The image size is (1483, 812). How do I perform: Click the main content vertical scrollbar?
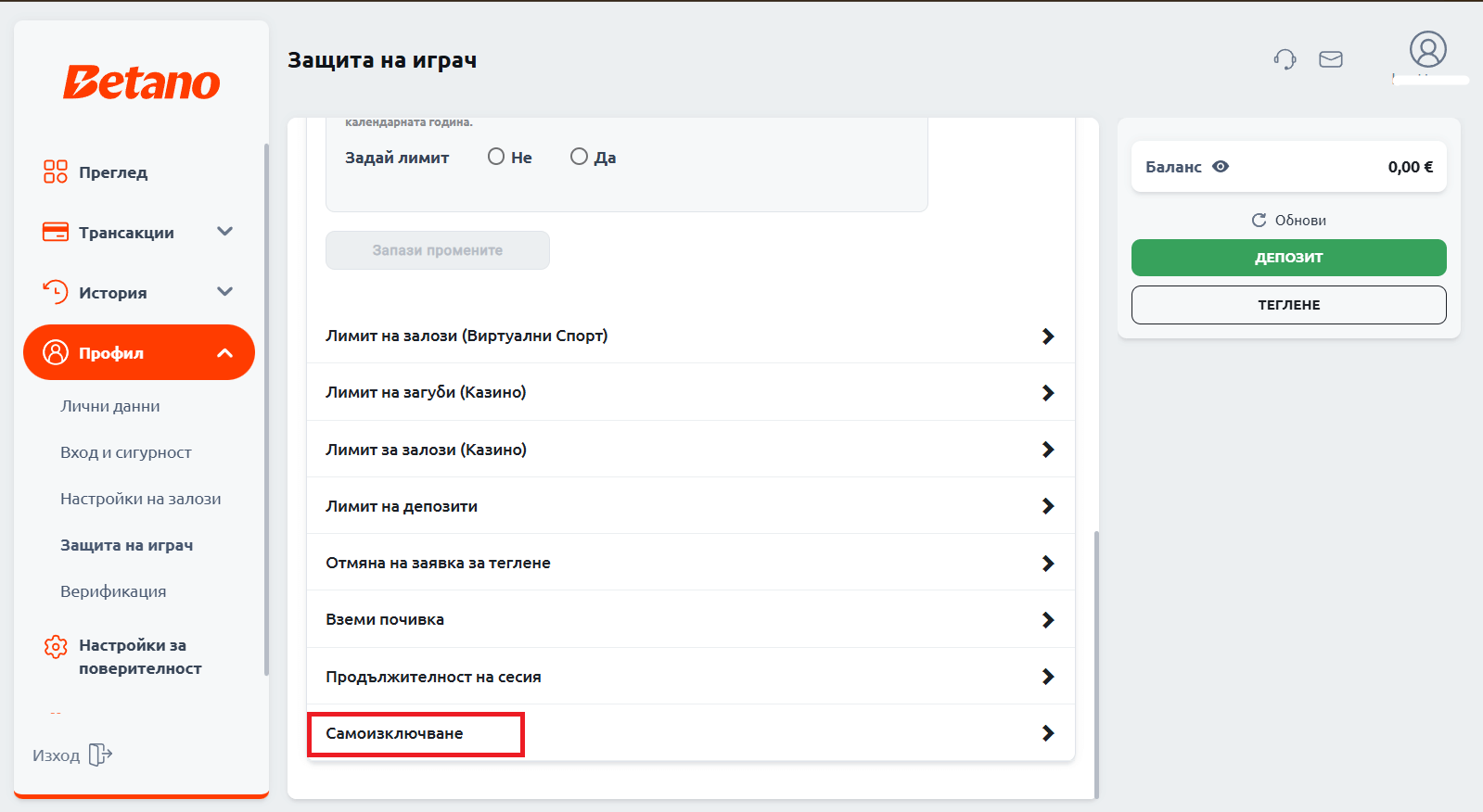pos(1097,665)
